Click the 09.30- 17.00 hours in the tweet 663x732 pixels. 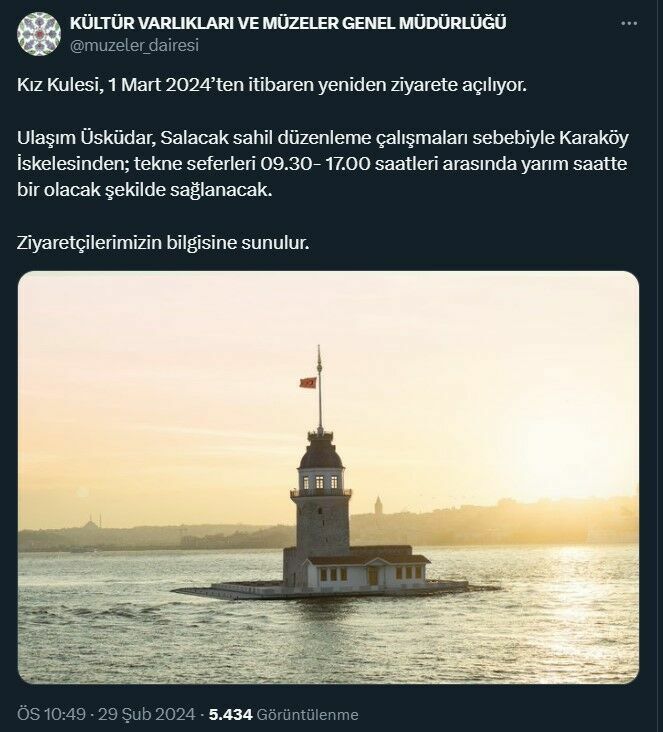click(x=315, y=164)
